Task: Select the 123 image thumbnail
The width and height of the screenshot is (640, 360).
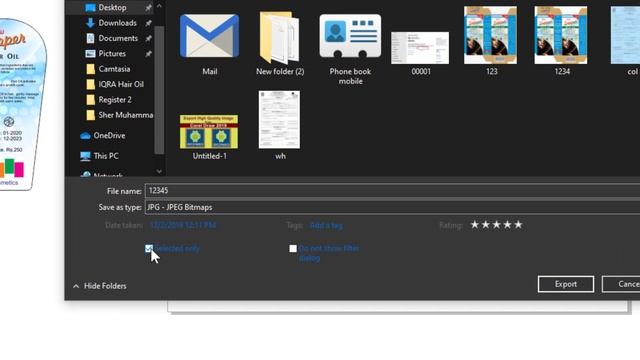Action: point(491,35)
